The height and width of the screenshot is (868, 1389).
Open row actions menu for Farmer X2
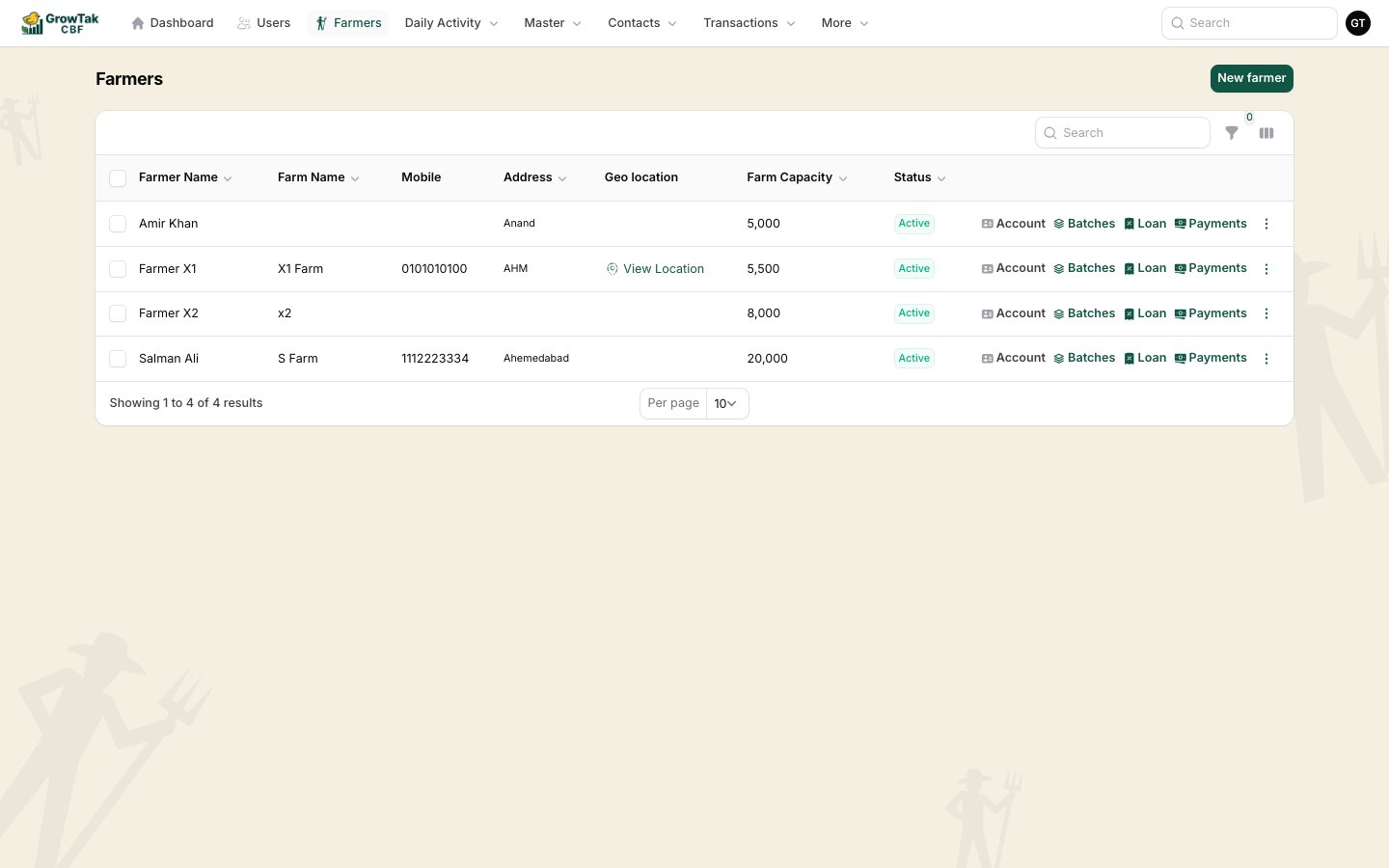[1266, 313]
